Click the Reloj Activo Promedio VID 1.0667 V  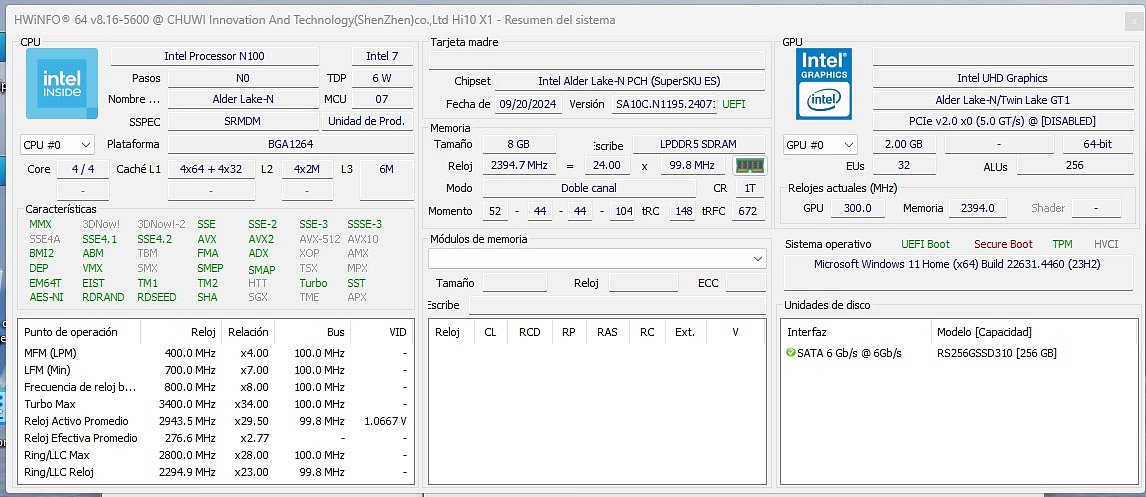click(385, 422)
